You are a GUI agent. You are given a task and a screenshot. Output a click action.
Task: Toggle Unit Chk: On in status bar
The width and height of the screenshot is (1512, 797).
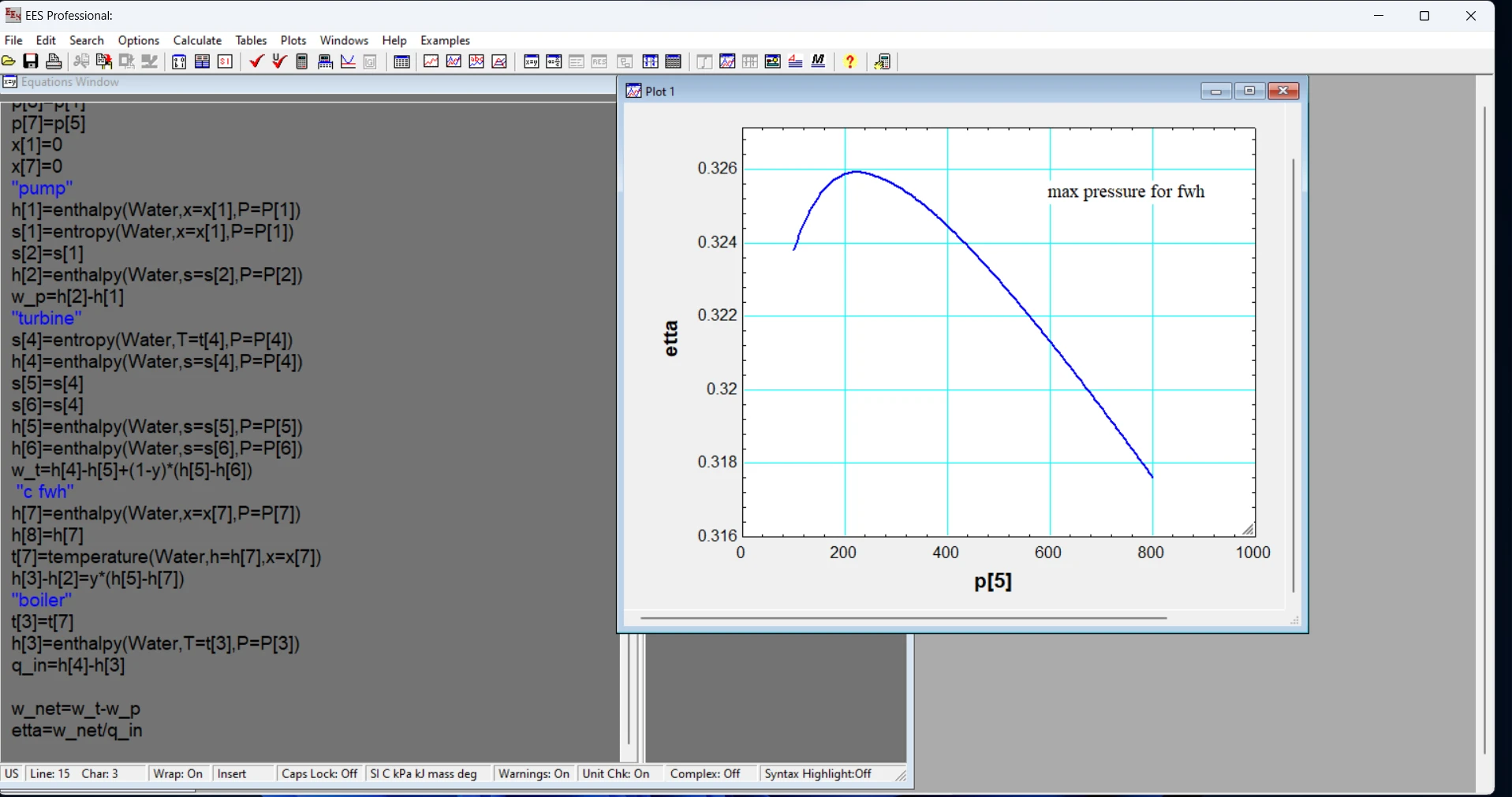[615, 774]
